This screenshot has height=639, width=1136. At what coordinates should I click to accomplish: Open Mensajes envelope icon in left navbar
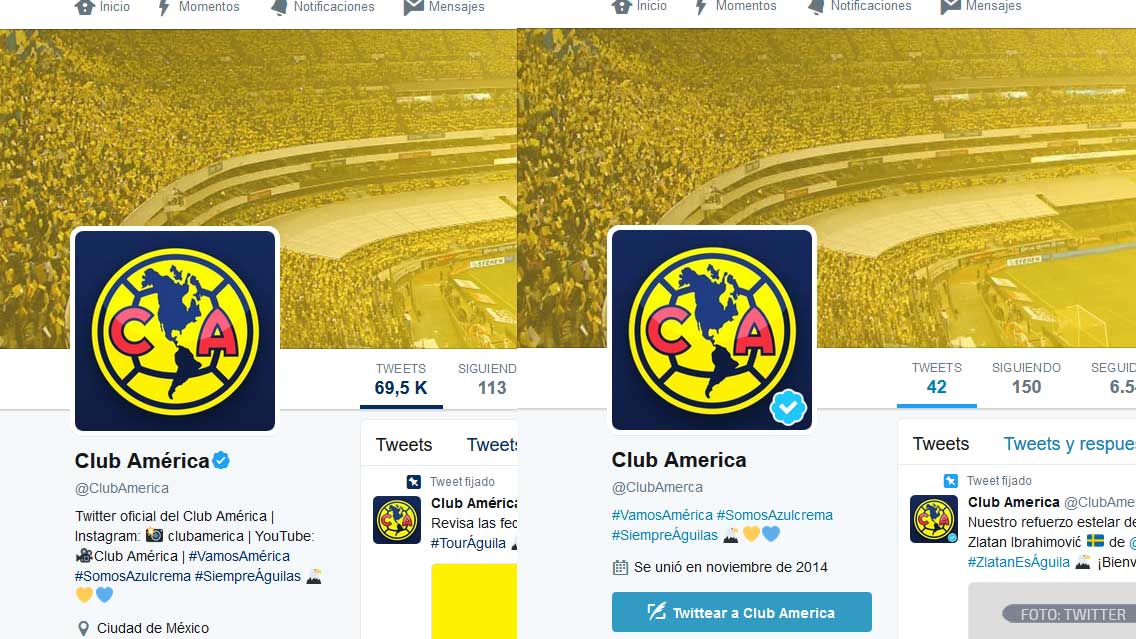click(414, 7)
